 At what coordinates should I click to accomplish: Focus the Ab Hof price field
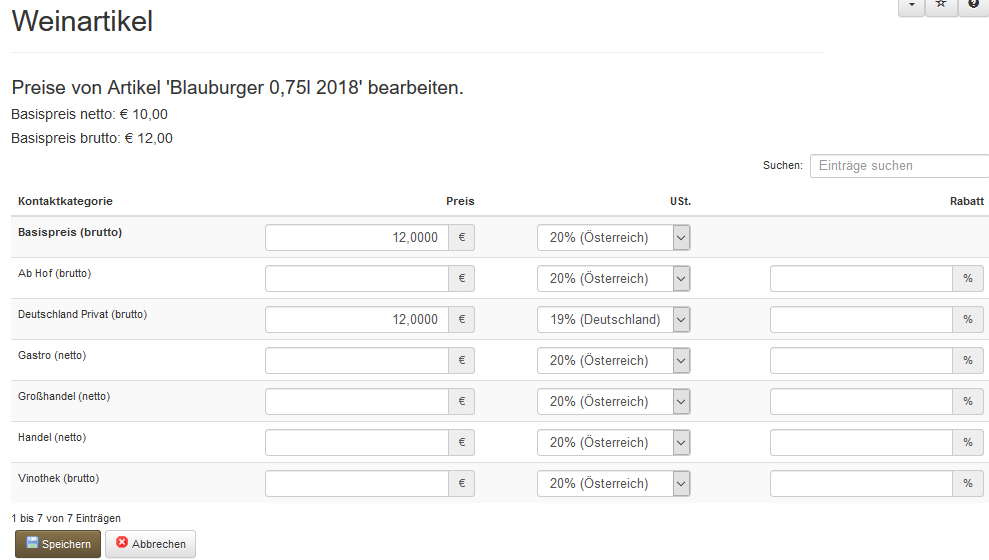point(356,279)
